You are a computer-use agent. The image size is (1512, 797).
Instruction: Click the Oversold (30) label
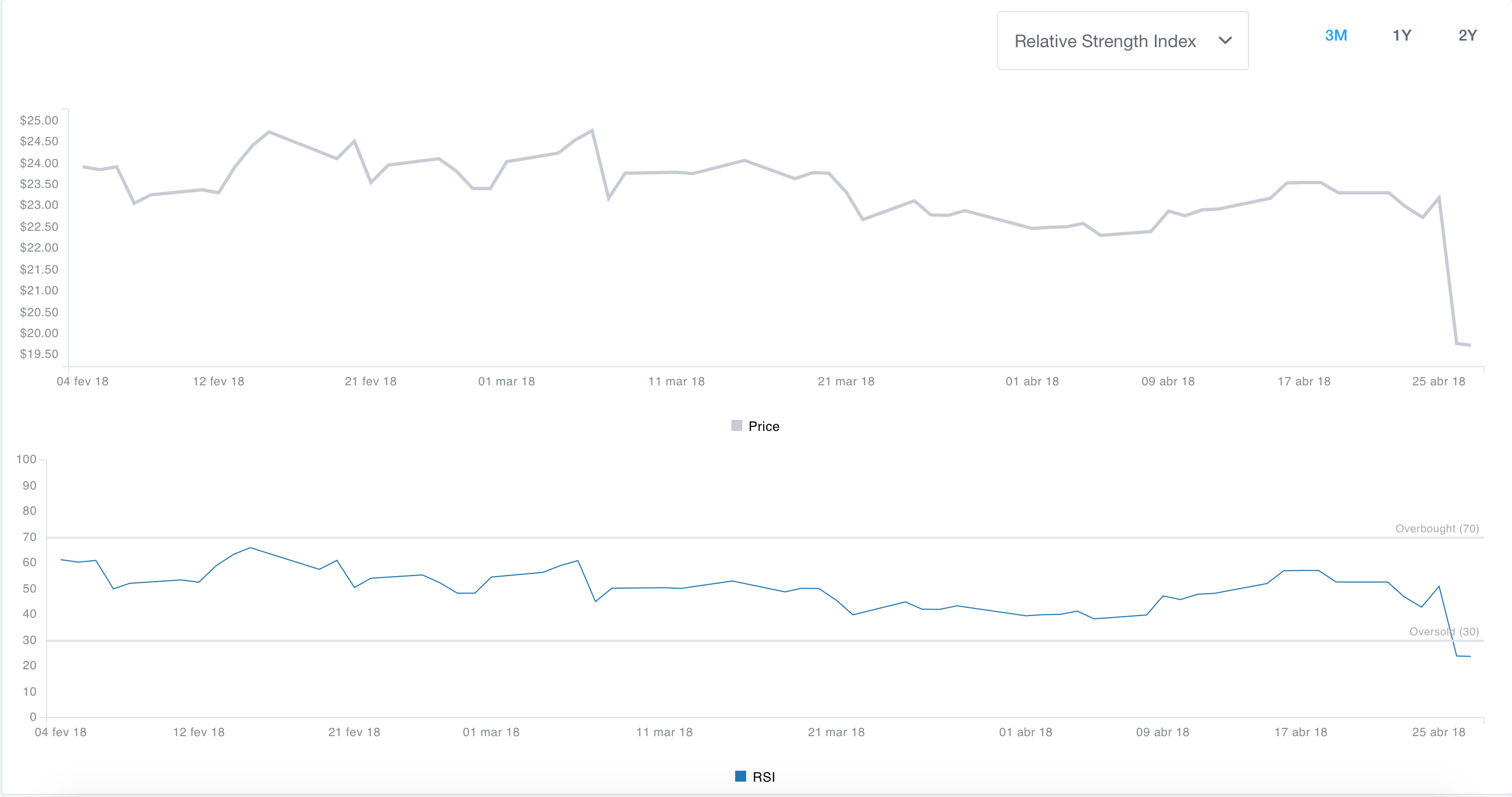[1444, 632]
